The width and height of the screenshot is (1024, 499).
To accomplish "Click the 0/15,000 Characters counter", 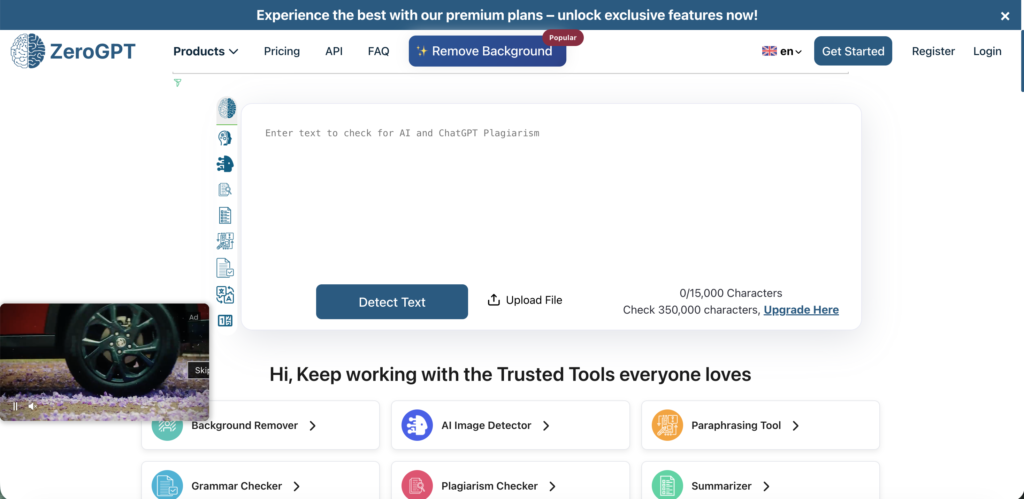I will pyautogui.click(x=731, y=293).
